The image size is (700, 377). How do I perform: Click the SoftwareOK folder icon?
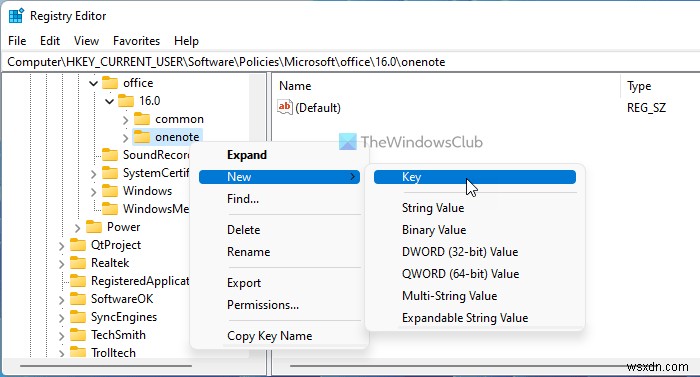(x=78, y=299)
